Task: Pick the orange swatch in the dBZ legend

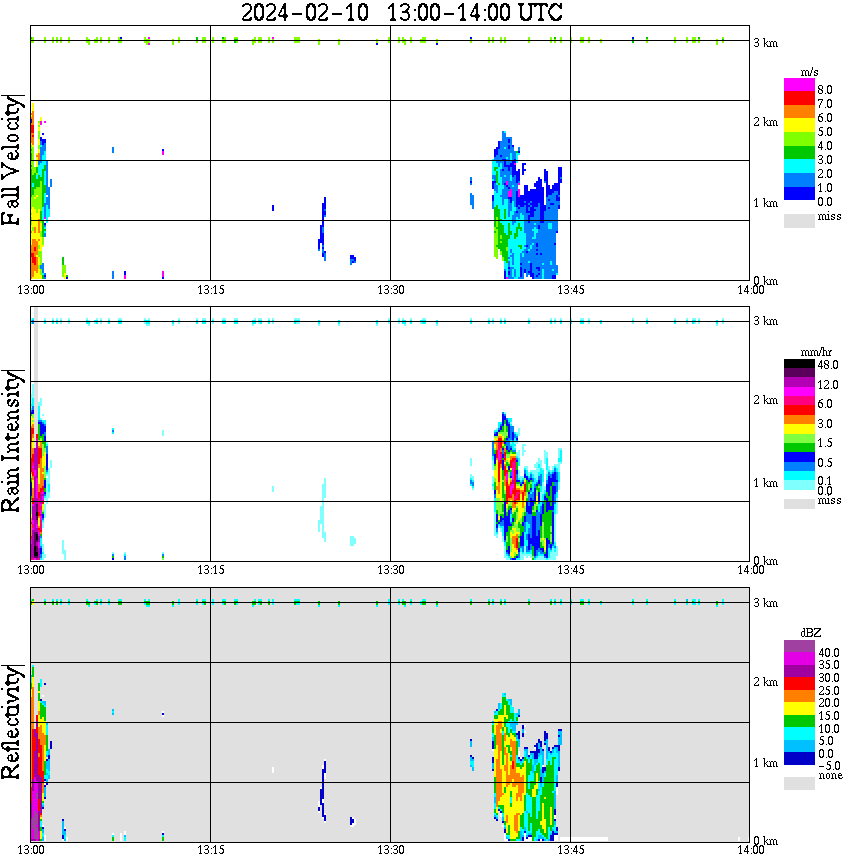Action: coord(799,696)
